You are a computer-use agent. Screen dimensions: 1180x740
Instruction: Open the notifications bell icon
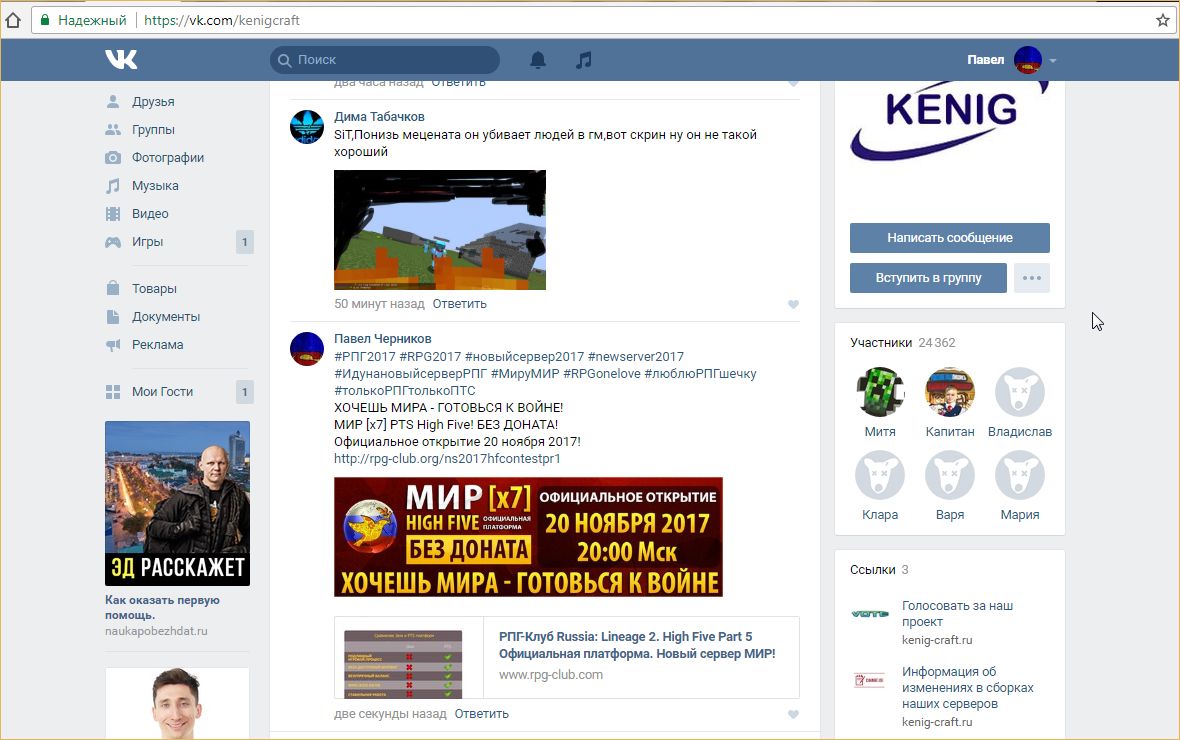(538, 60)
